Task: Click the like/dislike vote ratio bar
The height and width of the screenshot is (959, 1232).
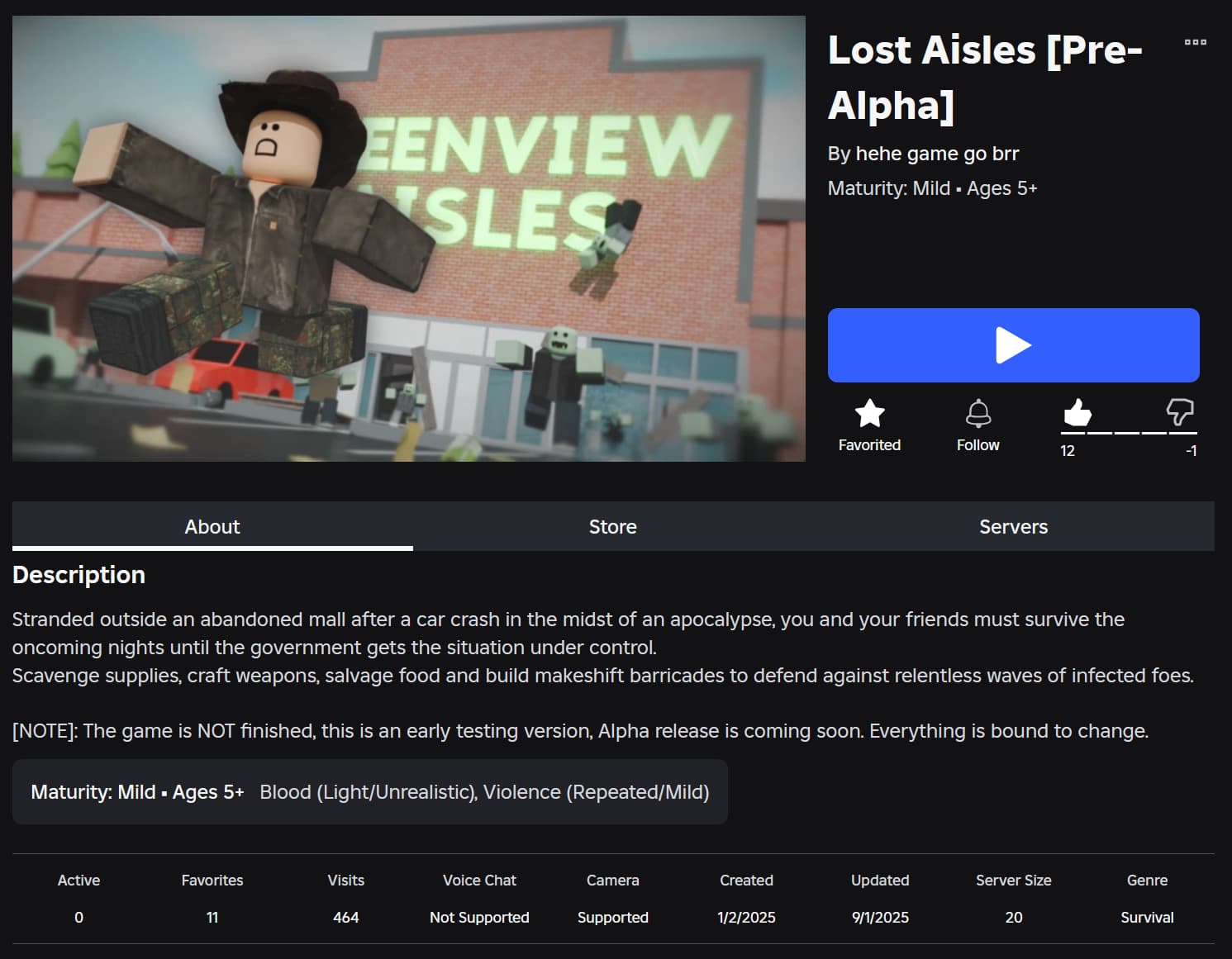Action: [x=1130, y=433]
